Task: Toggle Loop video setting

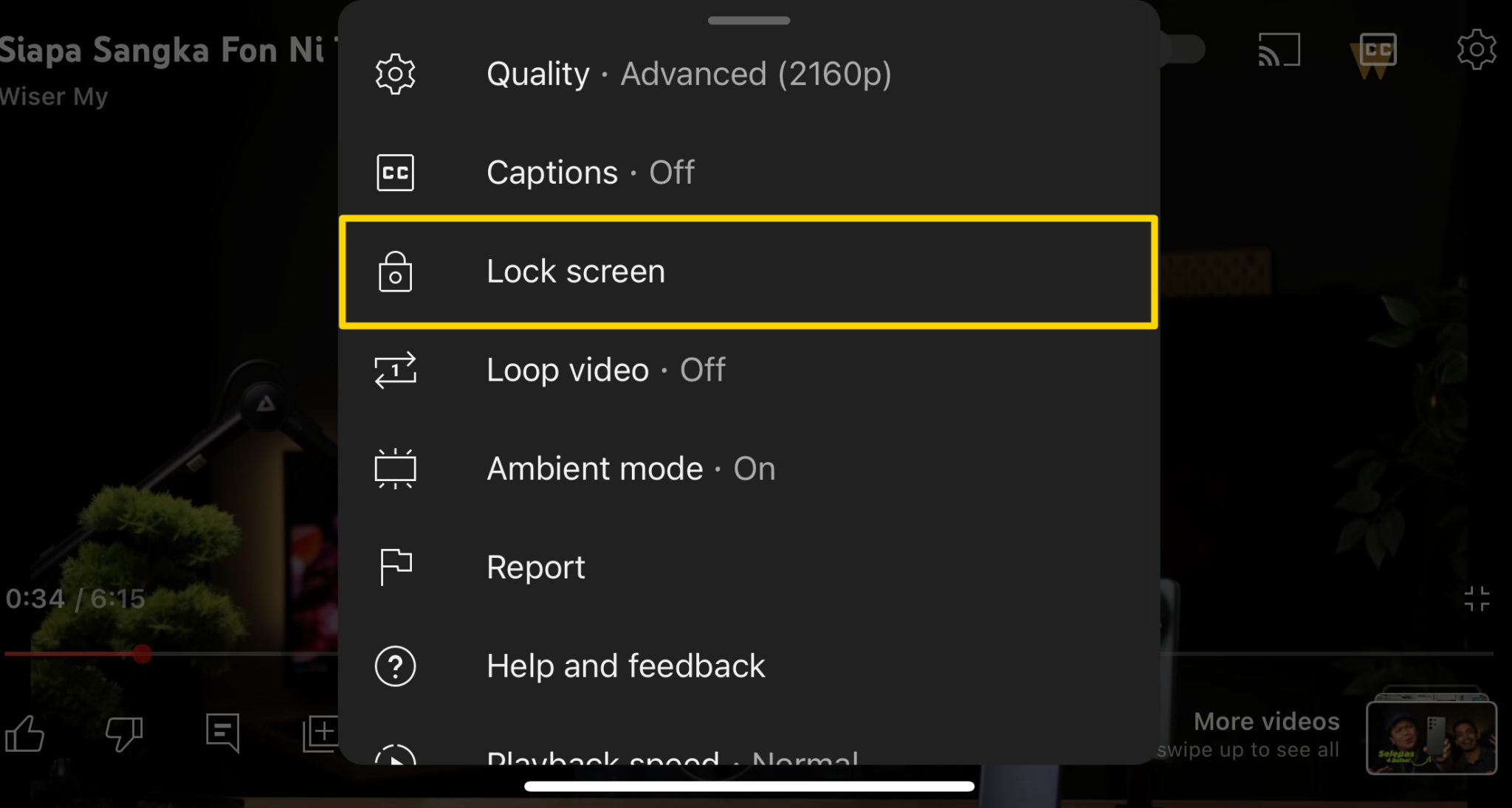Action: pos(605,370)
